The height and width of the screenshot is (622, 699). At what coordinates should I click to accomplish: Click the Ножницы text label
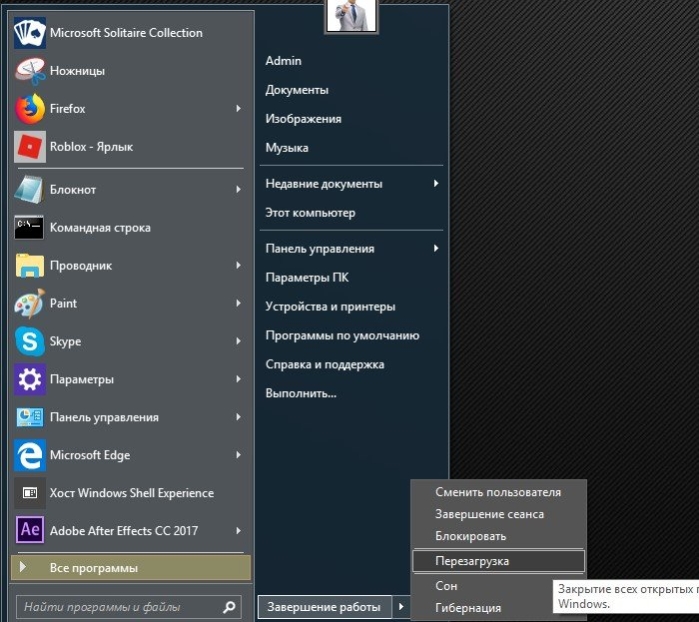78,70
